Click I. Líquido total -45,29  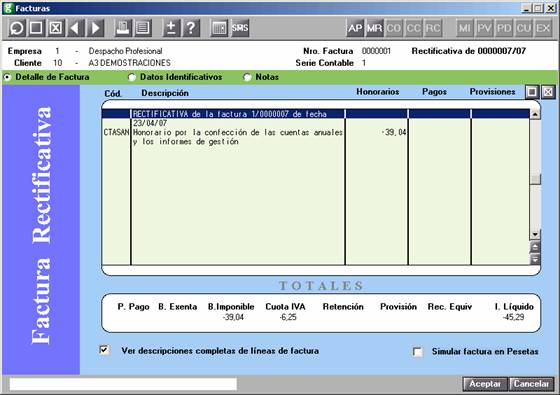coord(513,317)
